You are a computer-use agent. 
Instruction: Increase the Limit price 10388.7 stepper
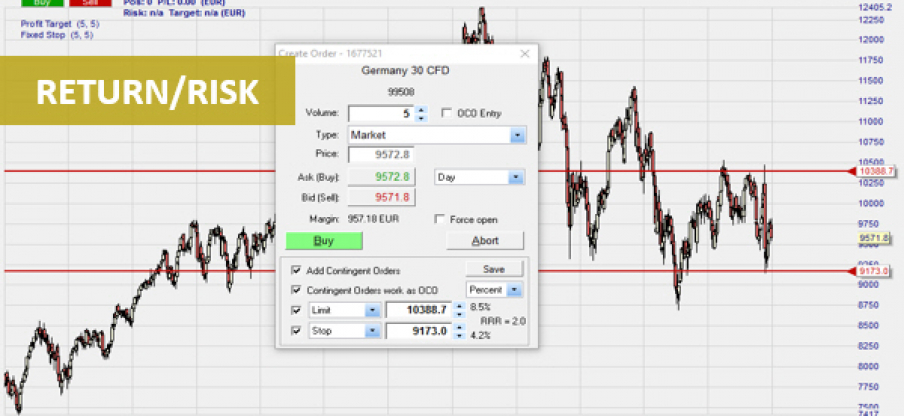click(x=459, y=307)
